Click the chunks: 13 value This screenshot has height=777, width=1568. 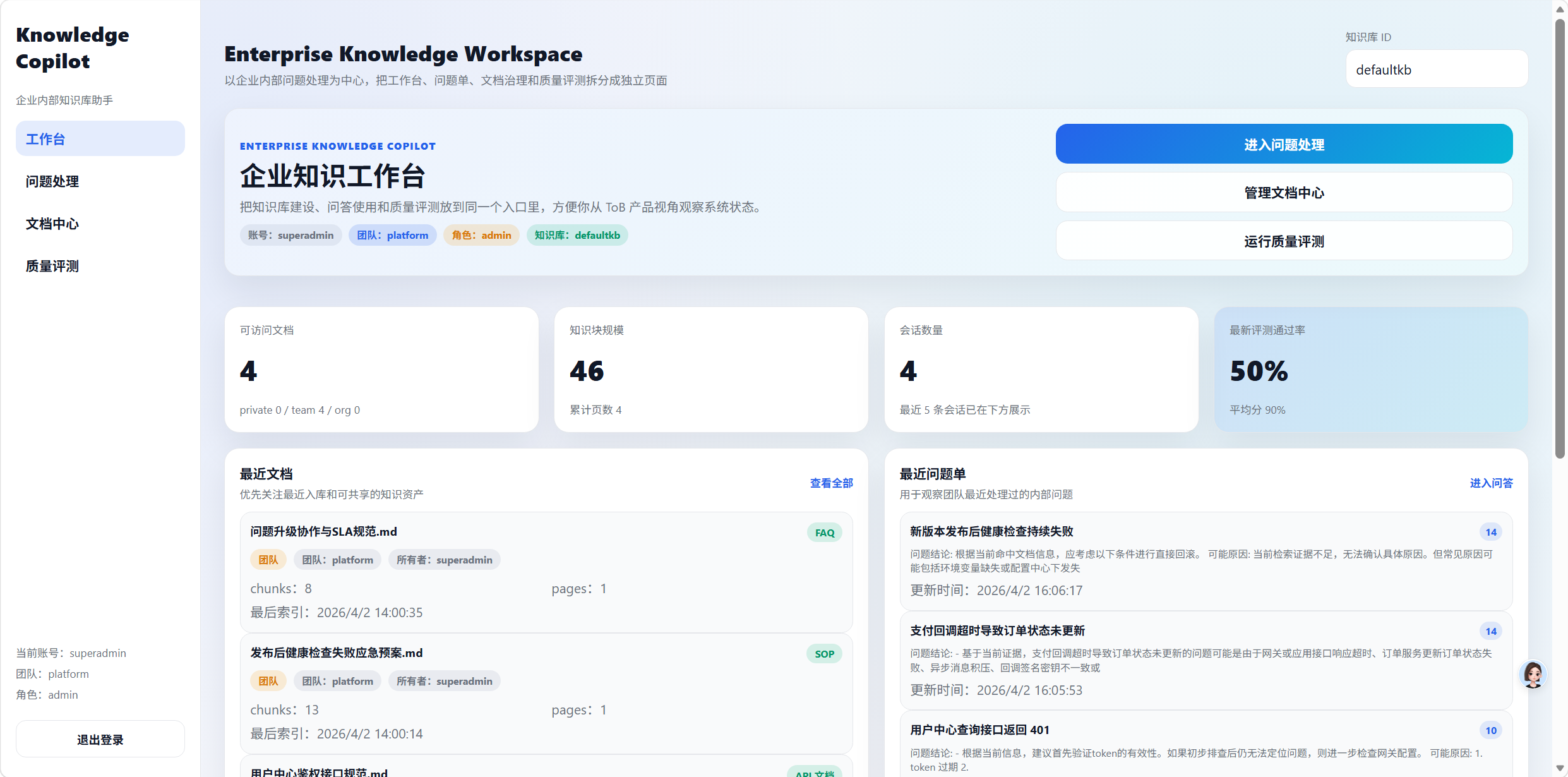coord(285,709)
